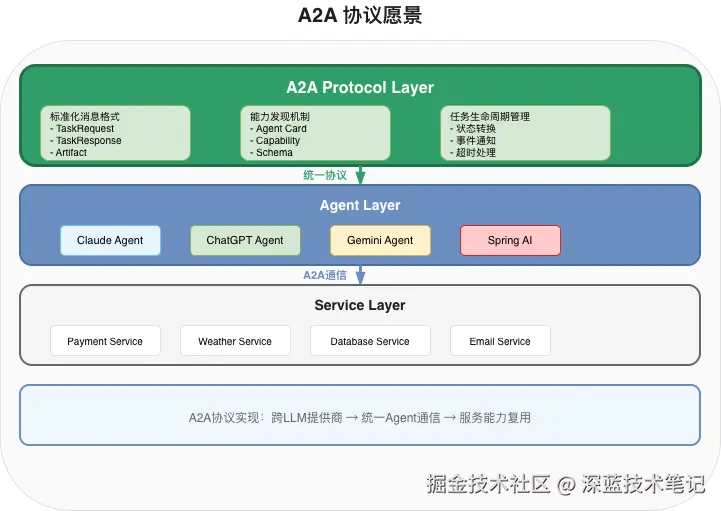Screen dimensions: 721x511
Task: Select the Email Service box
Action: tap(500, 341)
